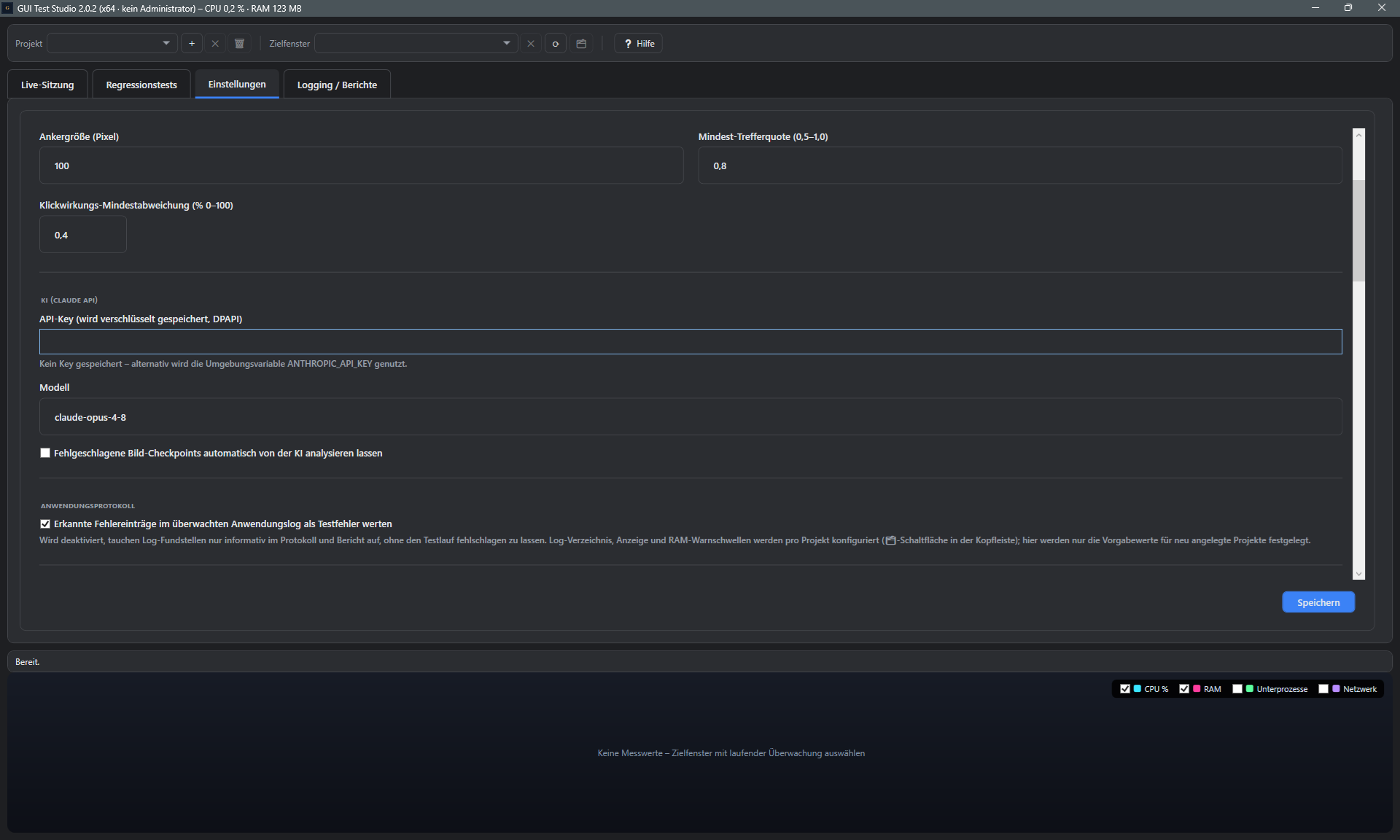
Task: Open the Hilfe help button
Action: tap(639, 44)
